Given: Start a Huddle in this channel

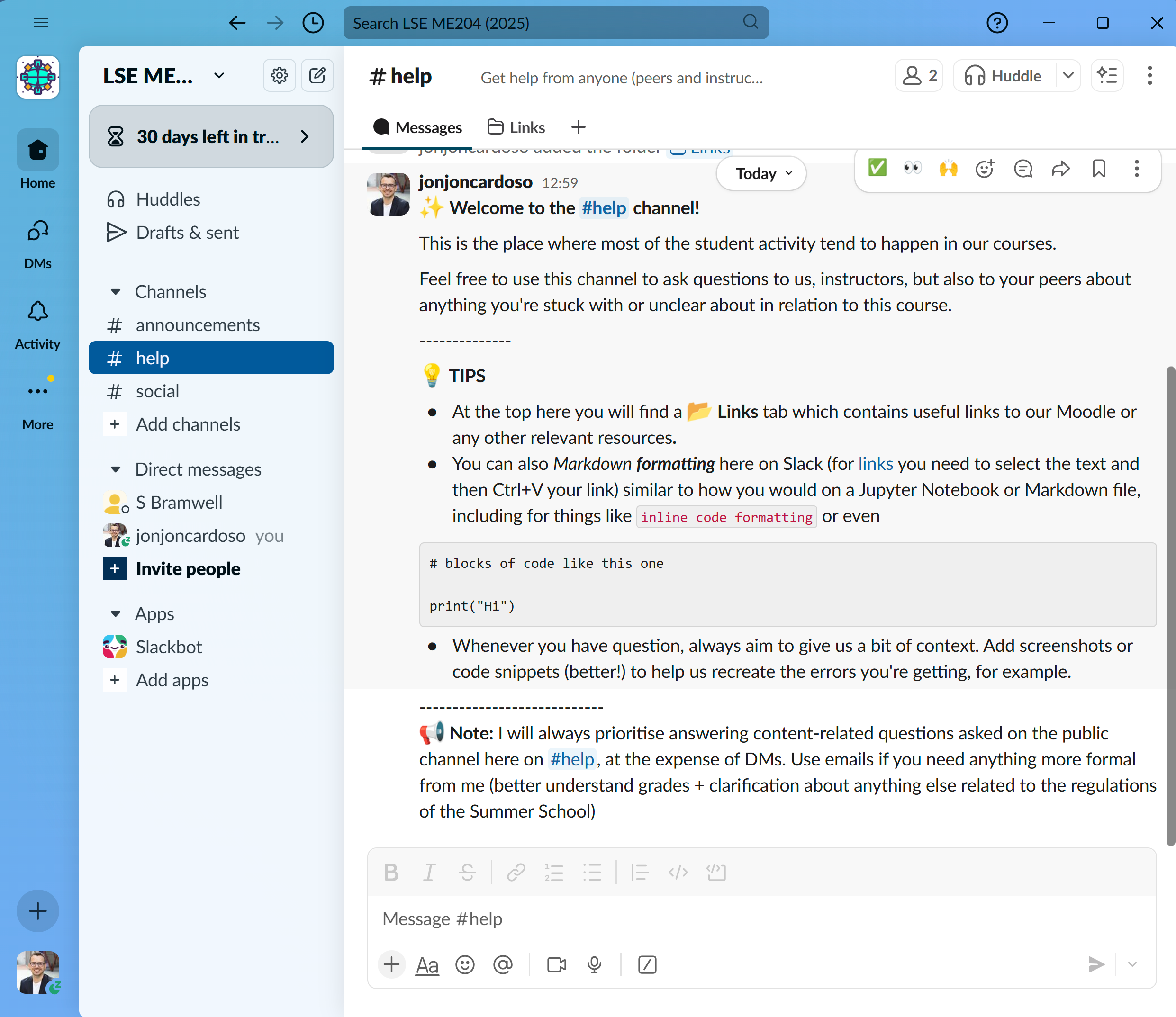Looking at the screenshot, I should coord(1004,75).
